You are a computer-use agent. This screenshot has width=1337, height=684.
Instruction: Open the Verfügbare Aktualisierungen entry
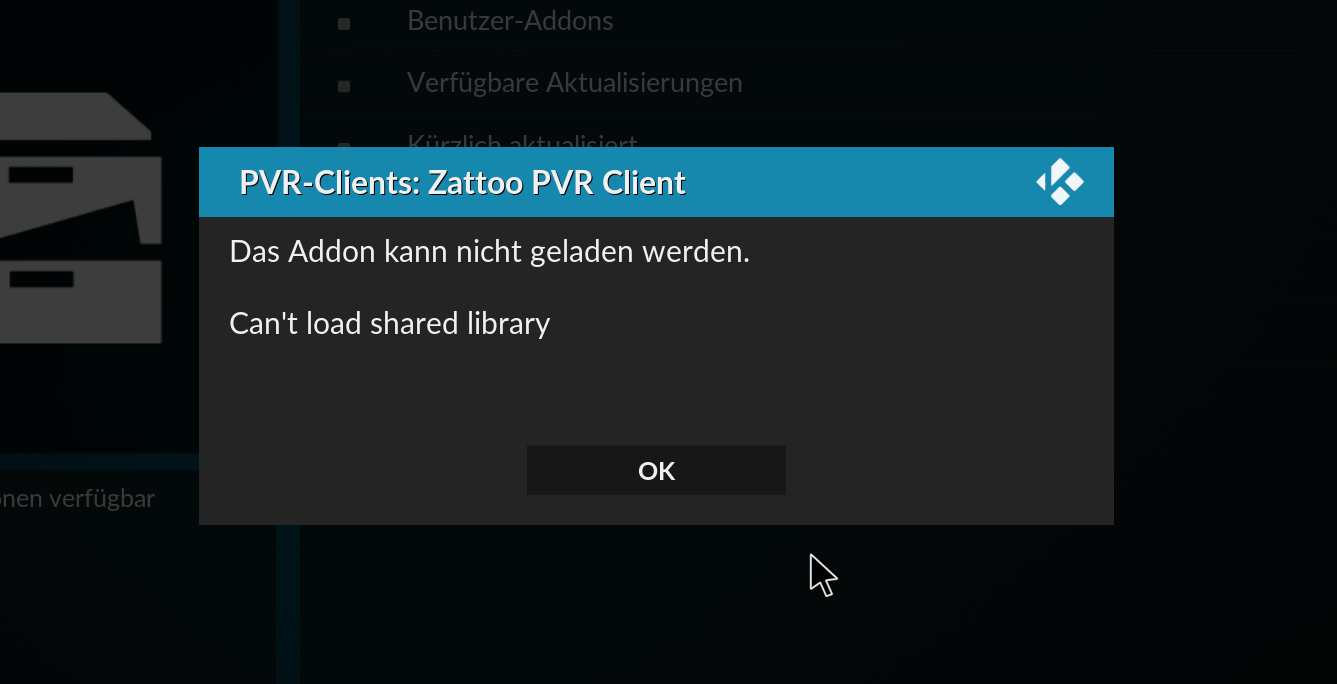pos(574,82)
